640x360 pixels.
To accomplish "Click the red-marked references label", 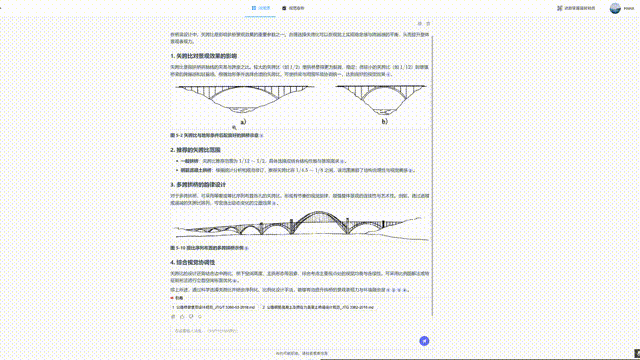I will [x=177, y=298].
